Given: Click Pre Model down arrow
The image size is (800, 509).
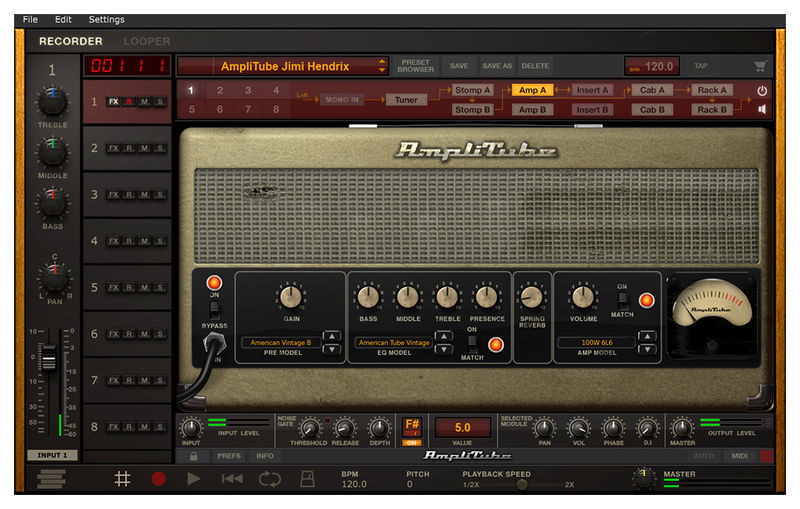Looking at the screenshot, I should tap(332, 349).
